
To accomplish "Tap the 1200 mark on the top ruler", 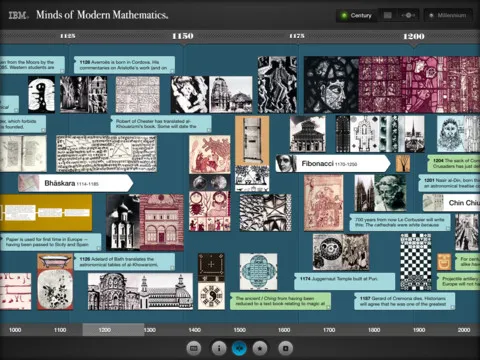I will (414, 36).
